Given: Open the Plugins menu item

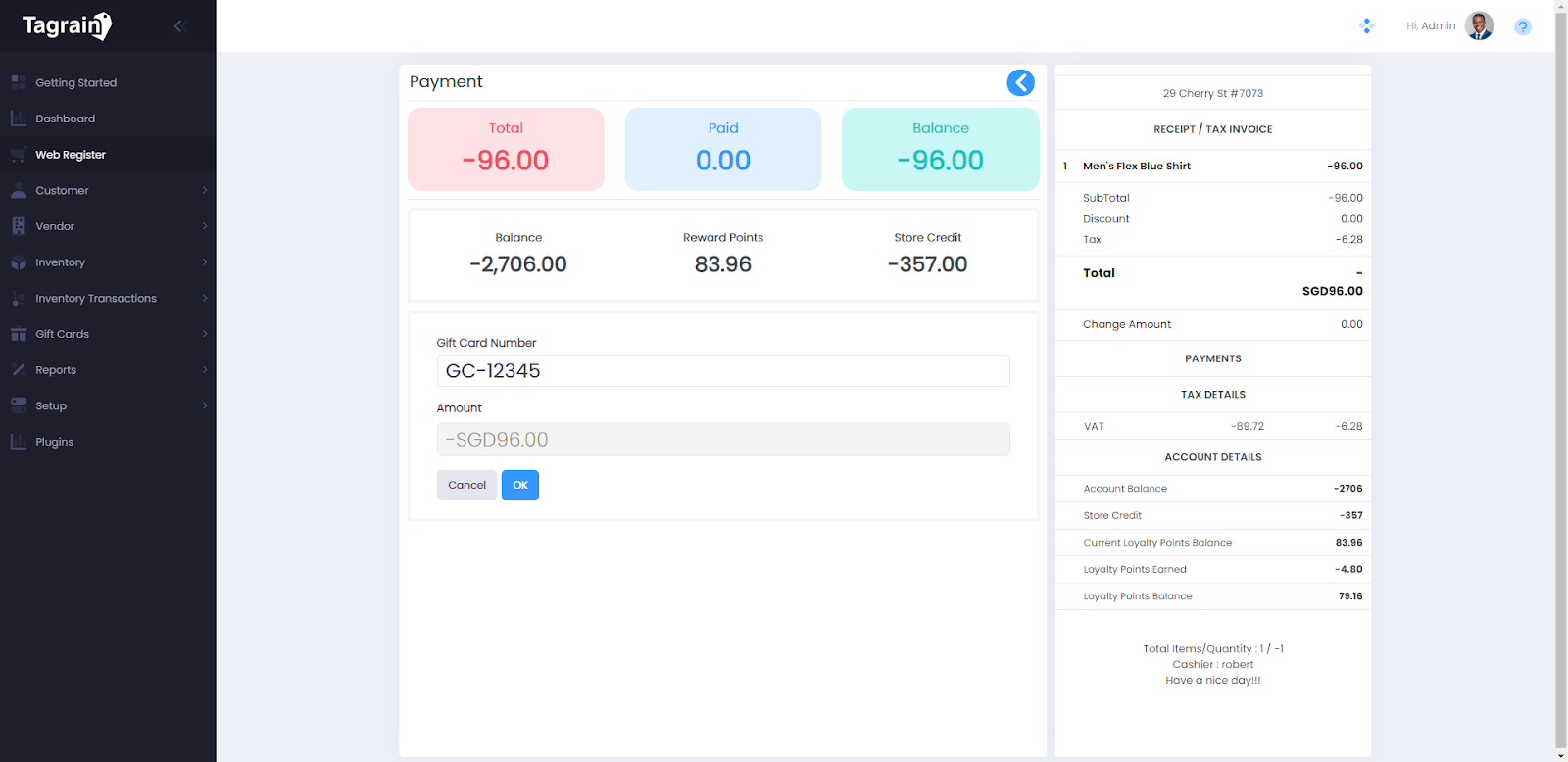Looking at the screenshot, I should tap(108, 442).
